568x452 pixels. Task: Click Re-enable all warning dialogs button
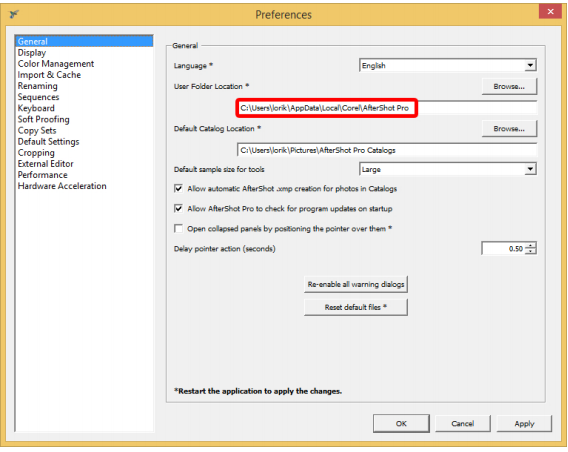356,284
